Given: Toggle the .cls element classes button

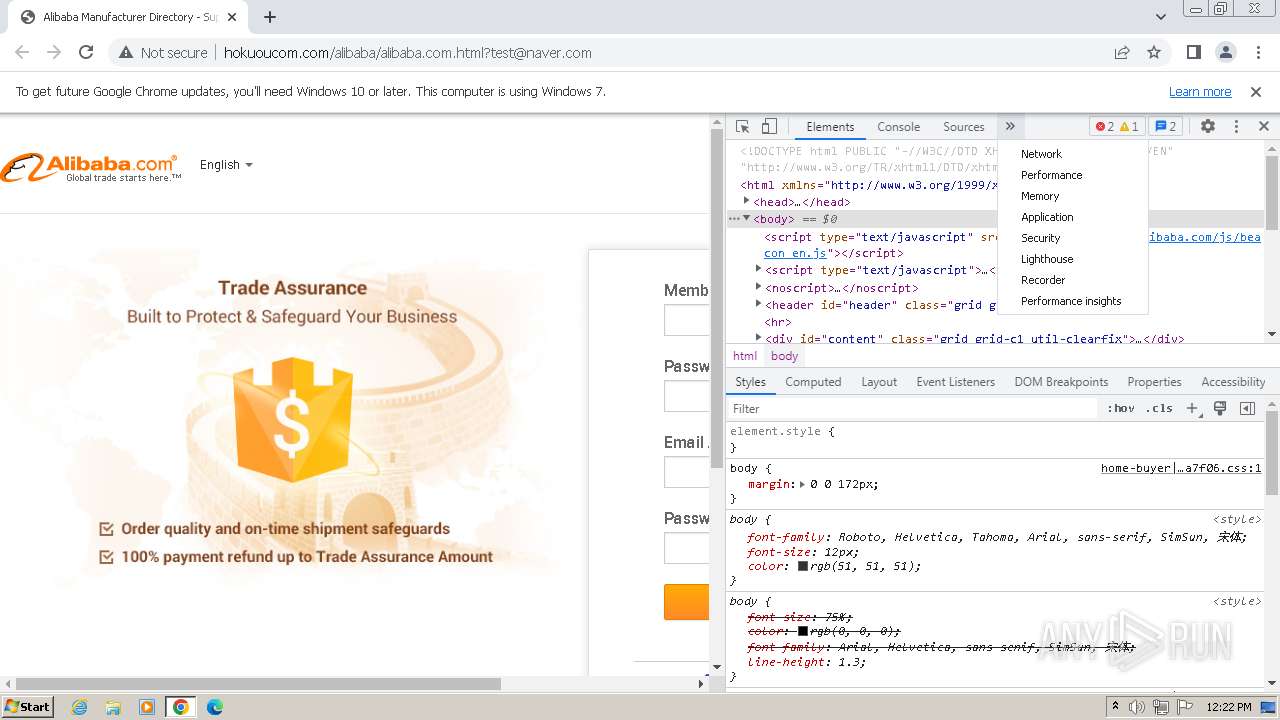Looking at the screenshot, I should tap(1159, 409).
